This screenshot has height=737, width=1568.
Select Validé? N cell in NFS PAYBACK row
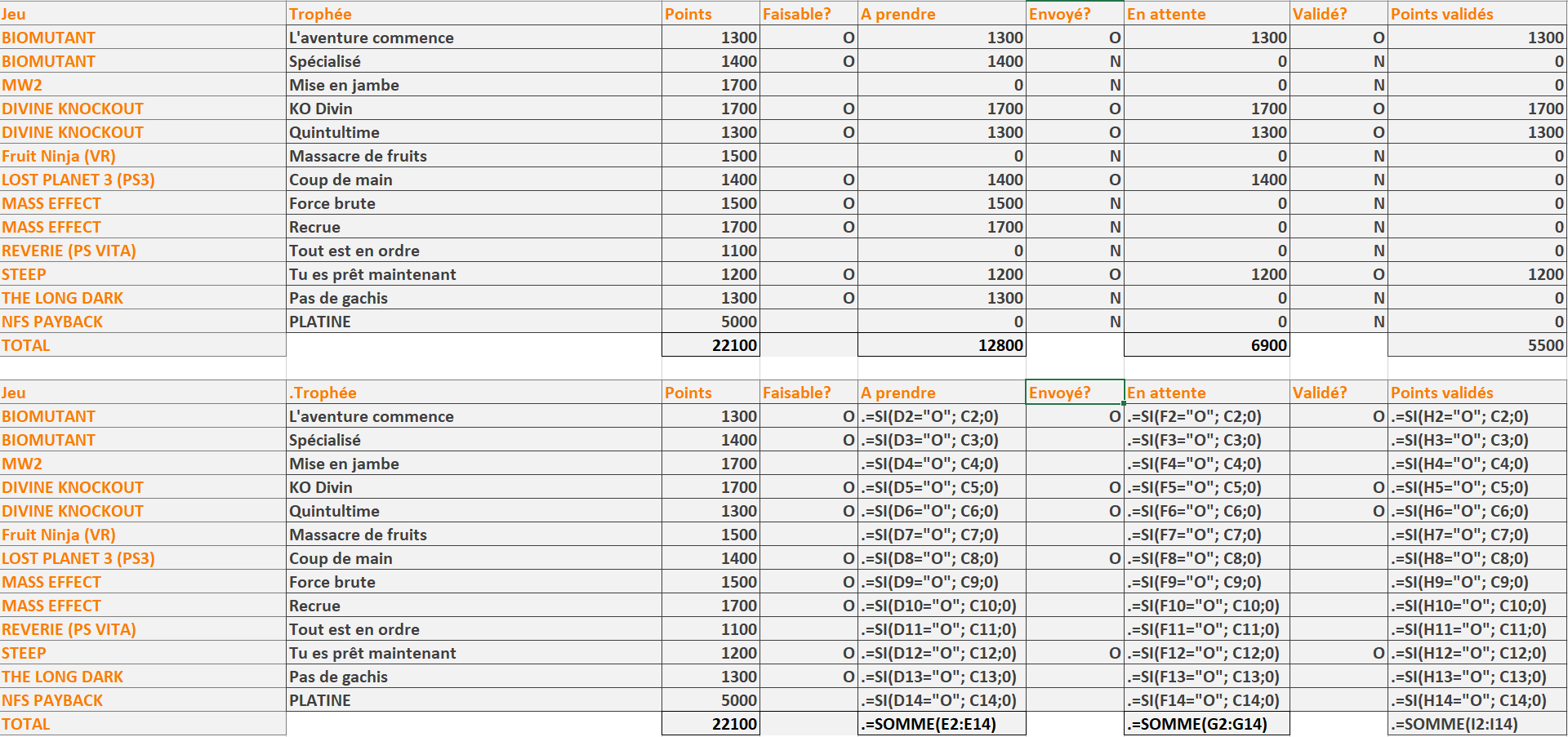pos(1339,322)
